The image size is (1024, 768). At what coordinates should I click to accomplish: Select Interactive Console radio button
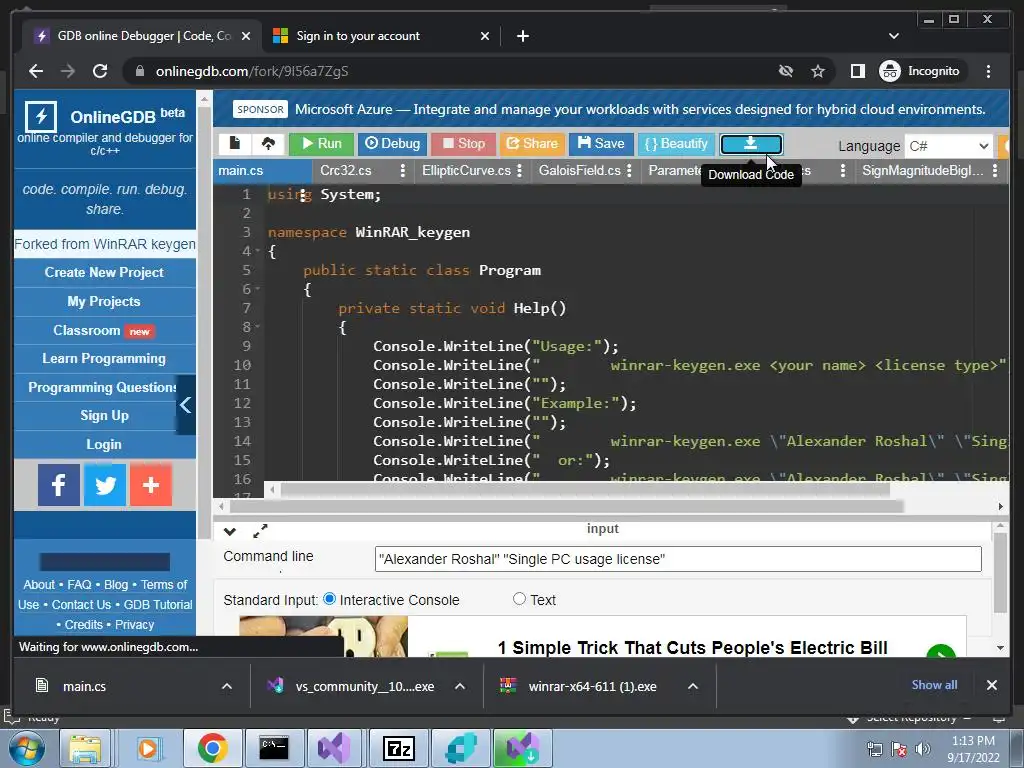coord(330,599)
